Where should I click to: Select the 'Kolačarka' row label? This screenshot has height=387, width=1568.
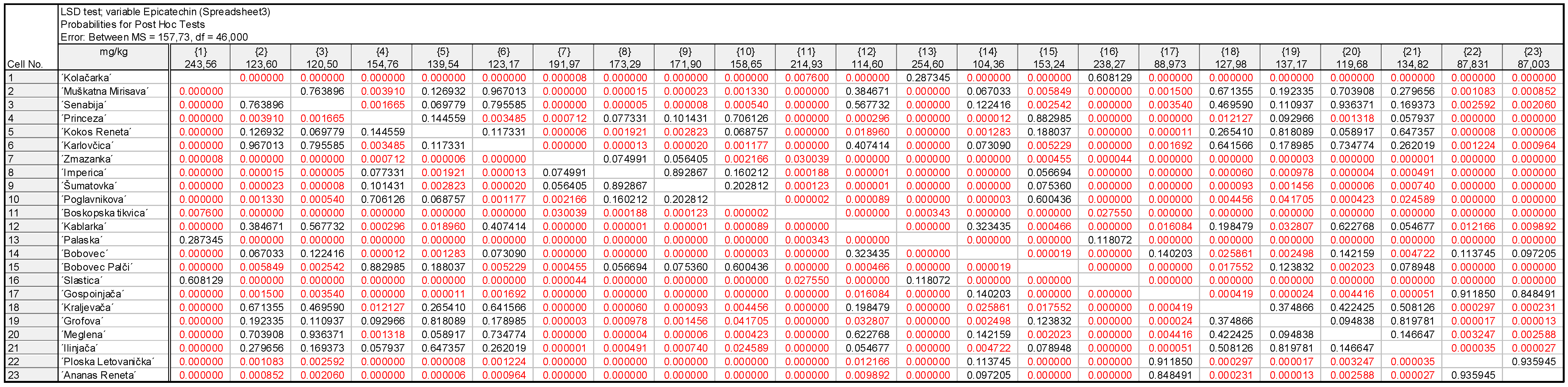point(86,78)
